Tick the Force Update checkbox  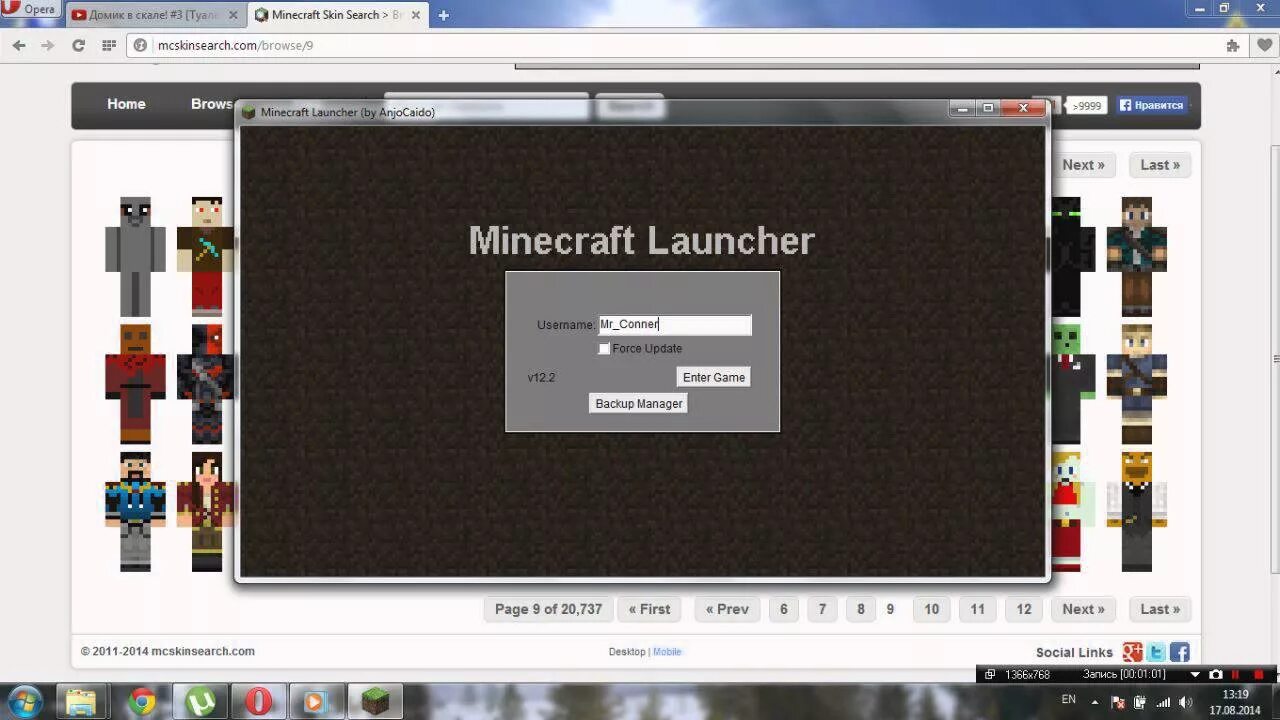point(604,349)
